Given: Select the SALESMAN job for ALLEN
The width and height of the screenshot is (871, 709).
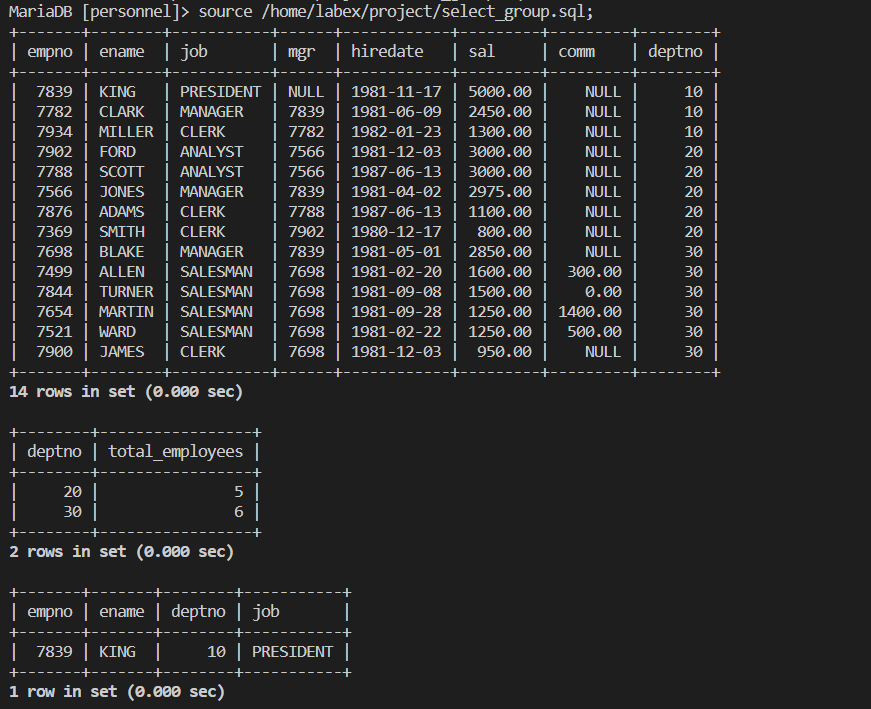Looking at the screenshot, I should tap(216, 271).
